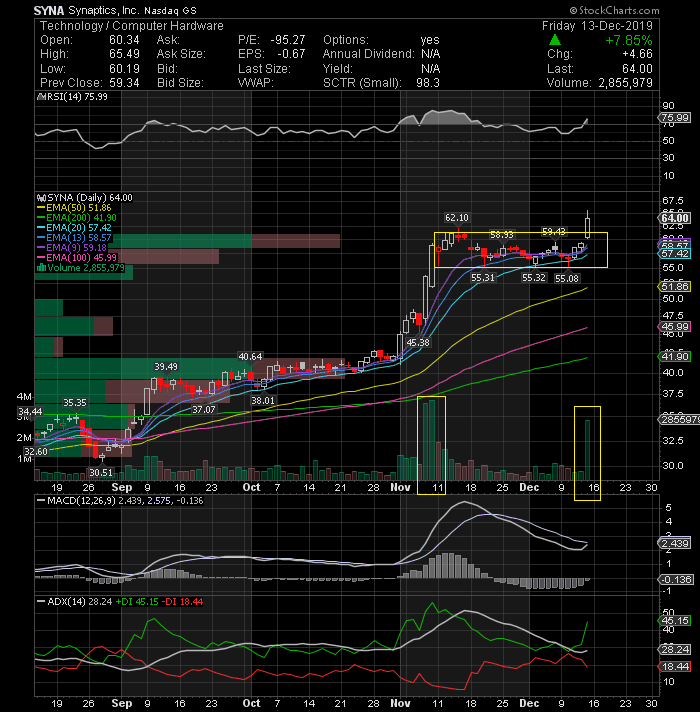
Task: Click the EPS value -0.67
Action: (291, 54)
